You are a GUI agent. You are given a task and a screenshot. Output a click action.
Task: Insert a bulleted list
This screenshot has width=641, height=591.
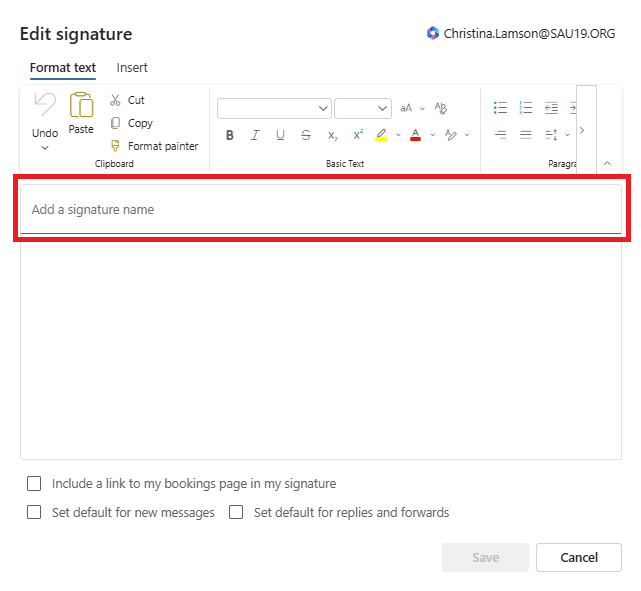[x=501, y=108]
